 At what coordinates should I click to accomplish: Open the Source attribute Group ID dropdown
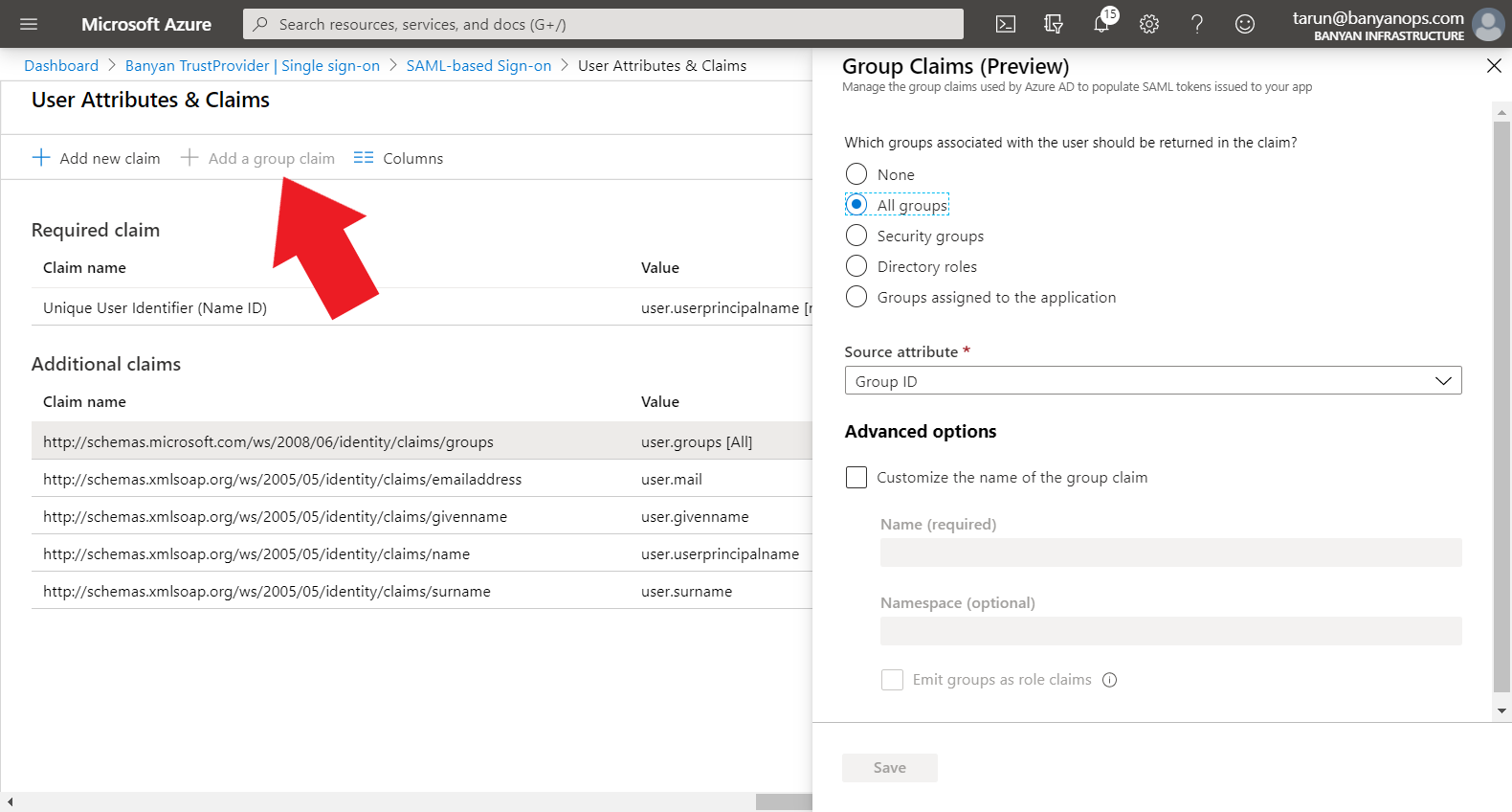click(1153, 380)
